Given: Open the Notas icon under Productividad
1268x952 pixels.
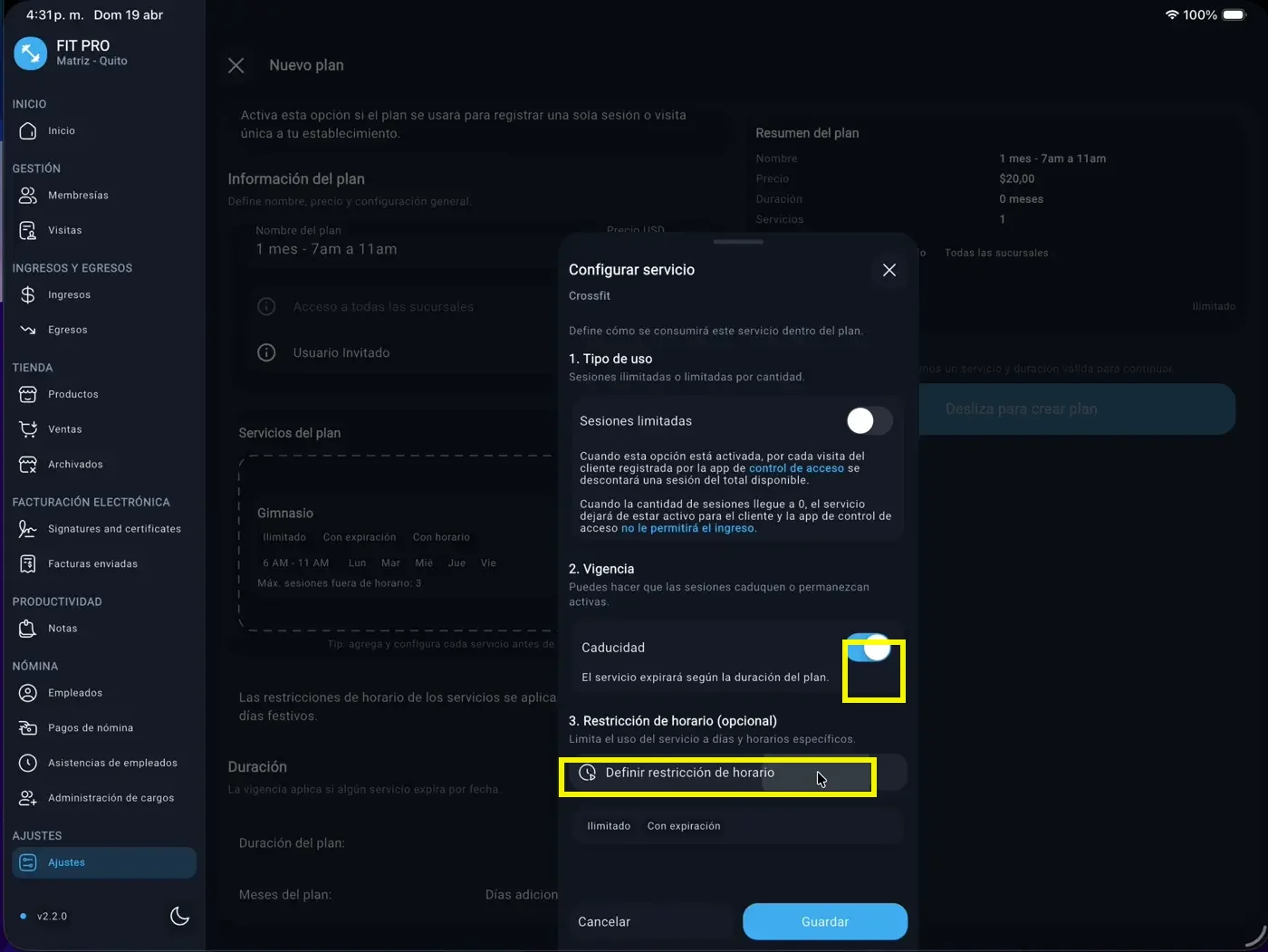Looking at the screenshot, I should click(x=27, y=628).
